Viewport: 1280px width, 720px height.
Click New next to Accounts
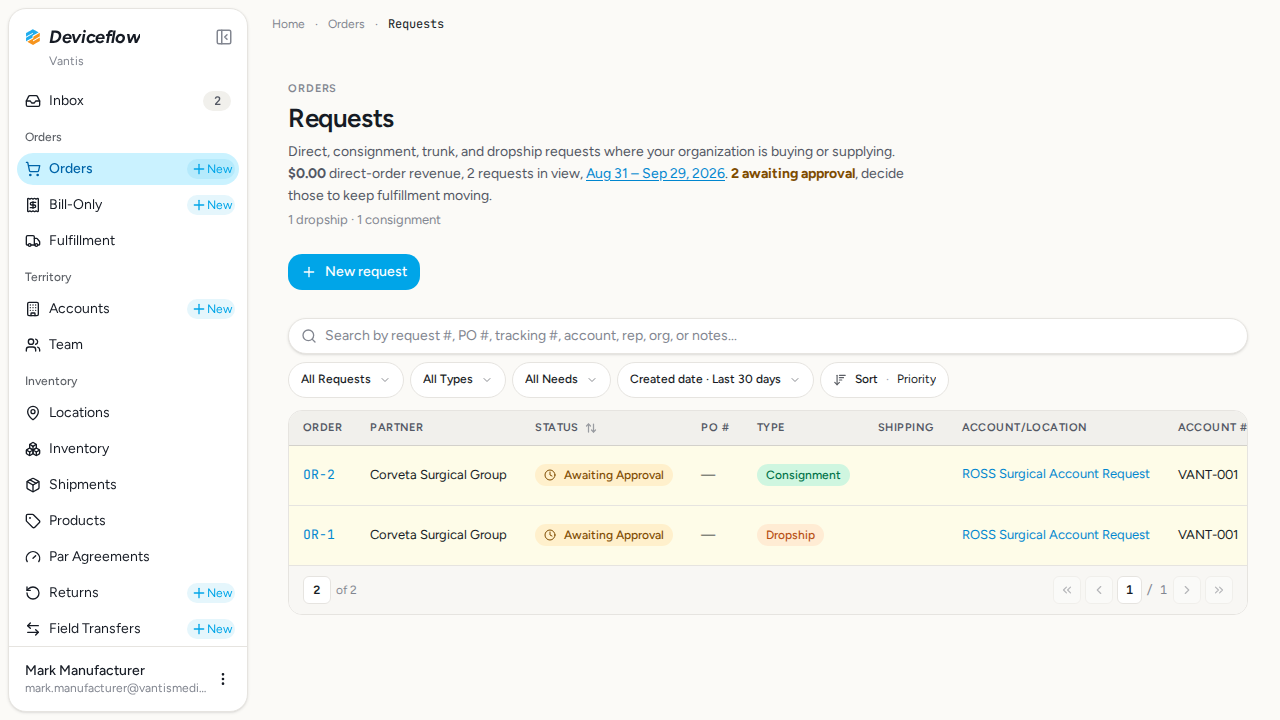coord(212,309)
